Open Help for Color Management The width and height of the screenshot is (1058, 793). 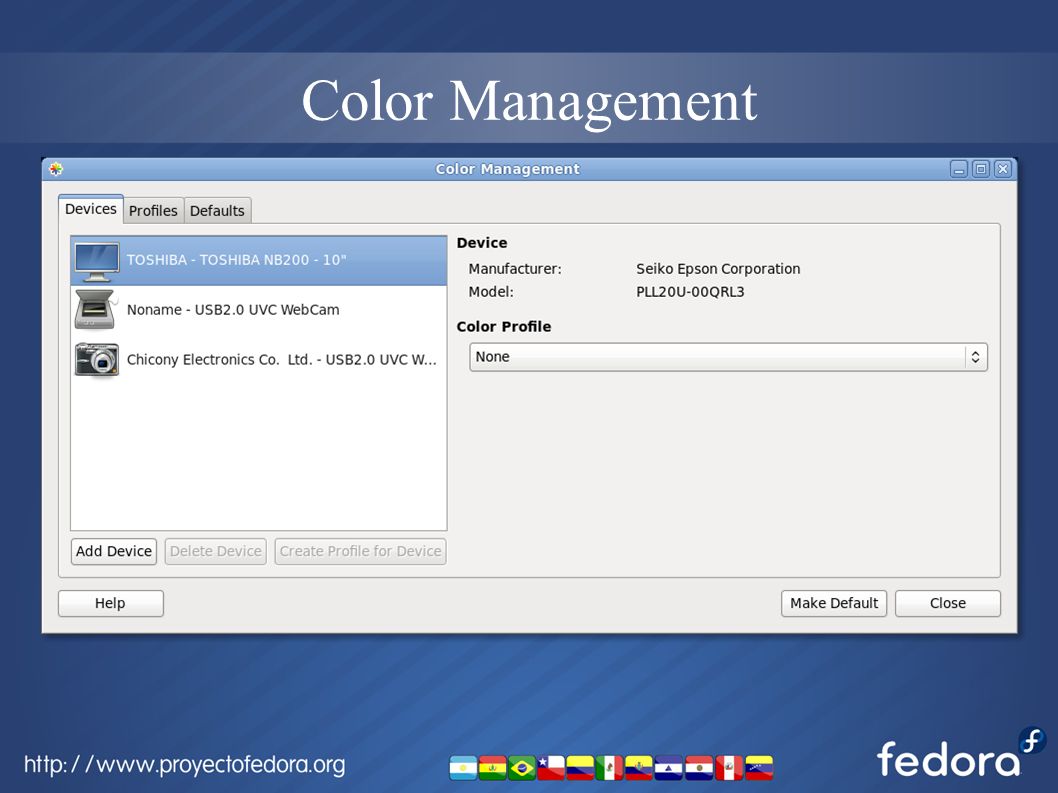tap(111, 603)
